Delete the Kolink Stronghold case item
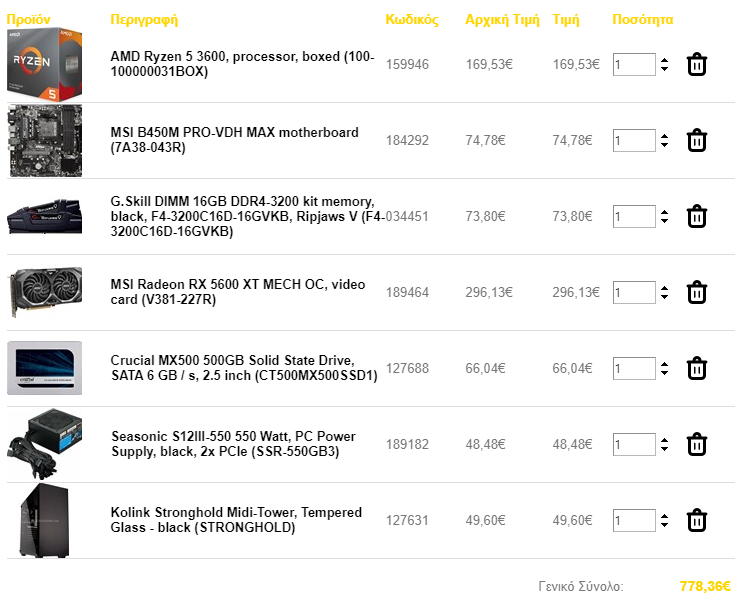This screenshot has height=600, width=737. click(697, 521)
